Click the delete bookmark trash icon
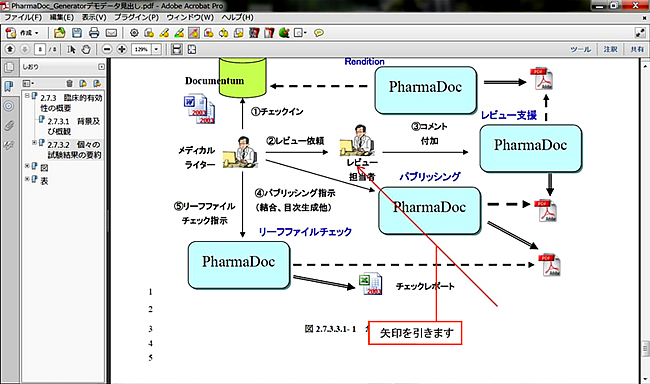The image size is (650, 384). point(69,83)
